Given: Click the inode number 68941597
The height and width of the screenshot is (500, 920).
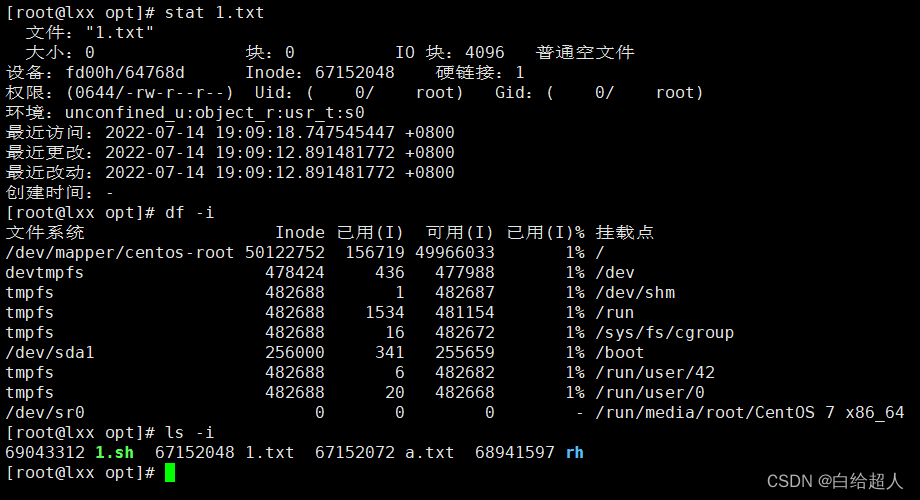Looking at the screenshot, I should click(515, 452).
